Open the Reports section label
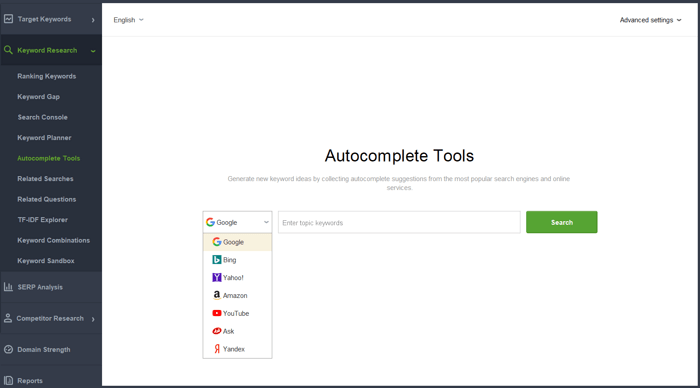The width and height of the screenshot is (700, 388). coord(30,381)
